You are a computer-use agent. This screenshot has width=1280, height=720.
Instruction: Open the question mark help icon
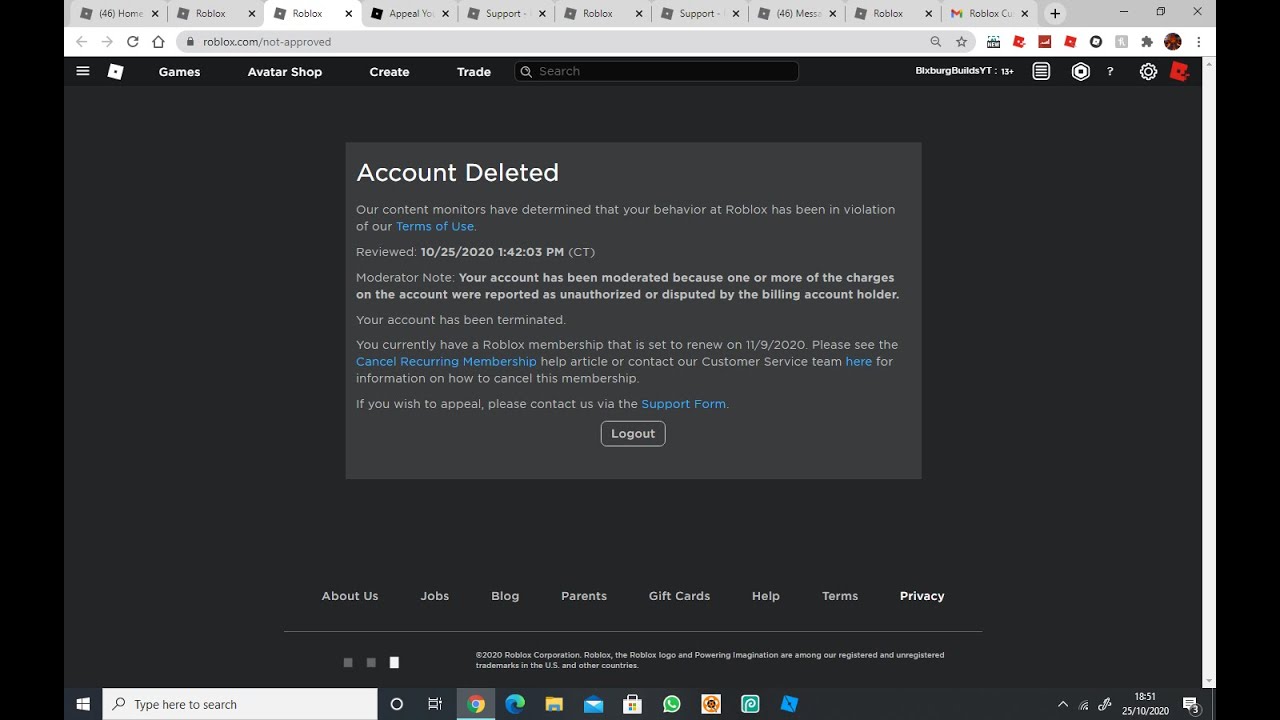(x=1110, y=71)
